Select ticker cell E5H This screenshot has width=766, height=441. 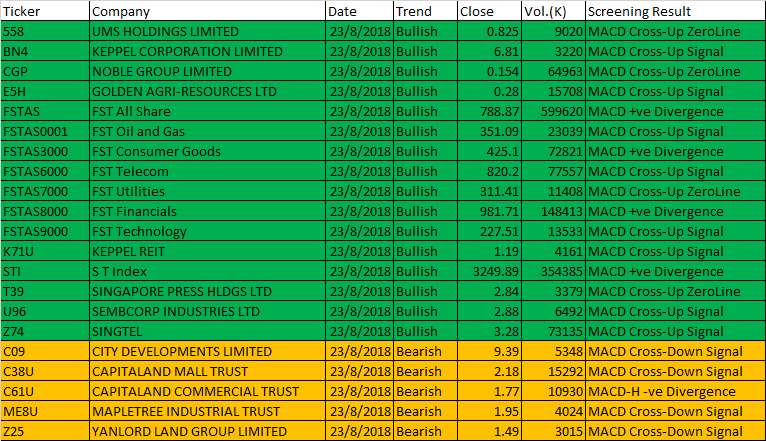coord(45,91)
